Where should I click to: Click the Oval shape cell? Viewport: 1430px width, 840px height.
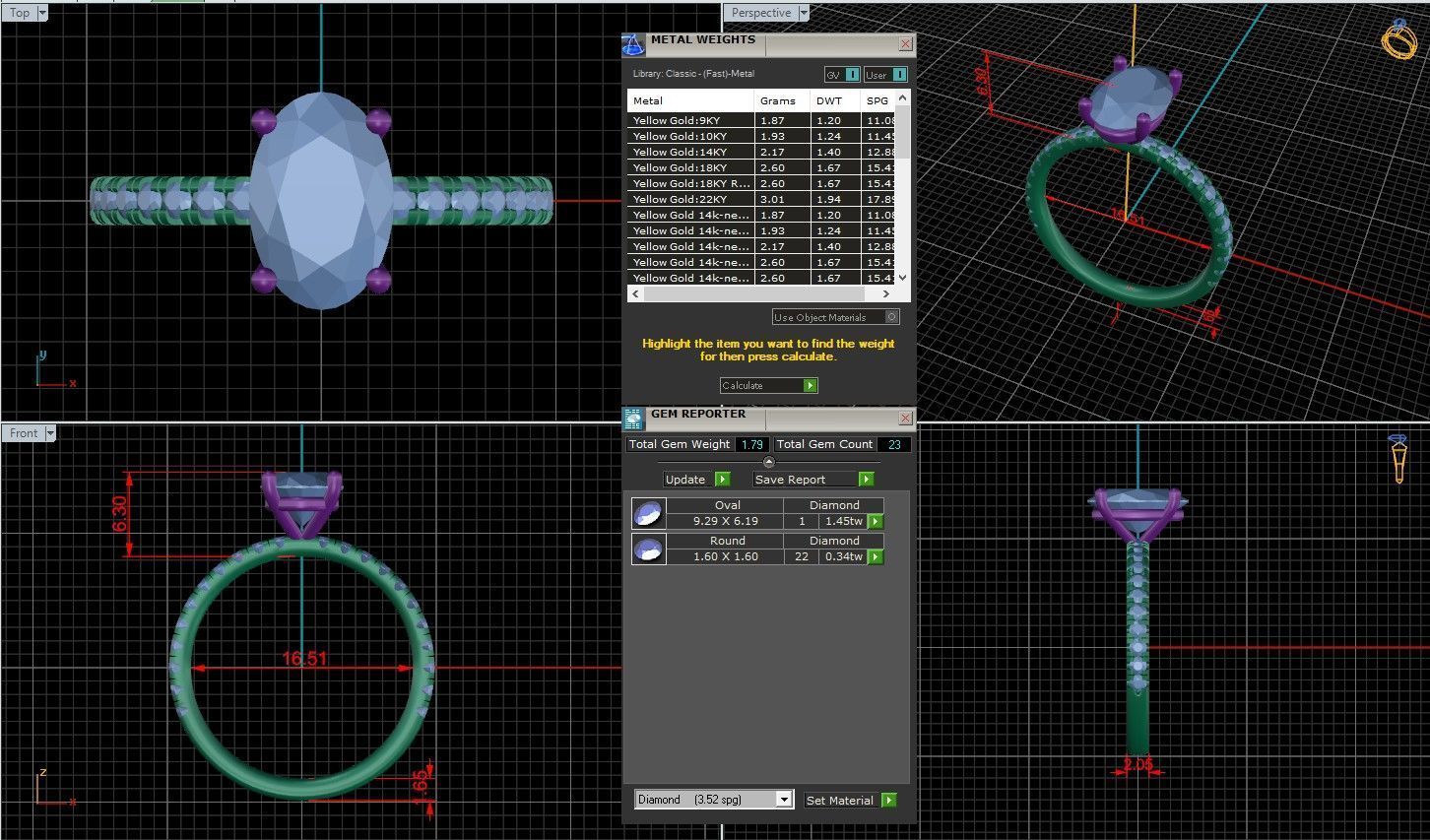click(727, 505)
